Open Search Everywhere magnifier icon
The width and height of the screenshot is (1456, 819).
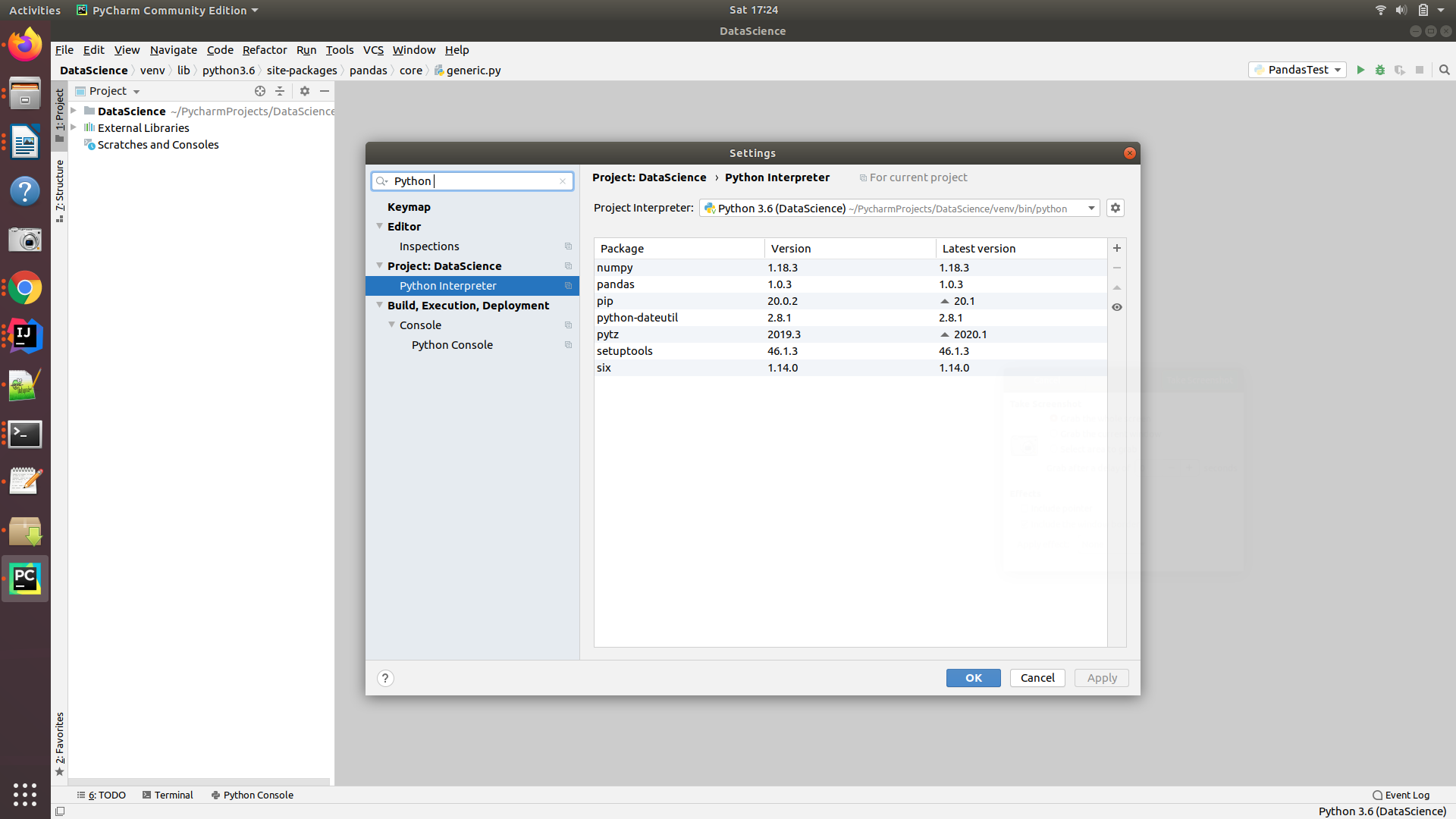(x=1445, y=70)
